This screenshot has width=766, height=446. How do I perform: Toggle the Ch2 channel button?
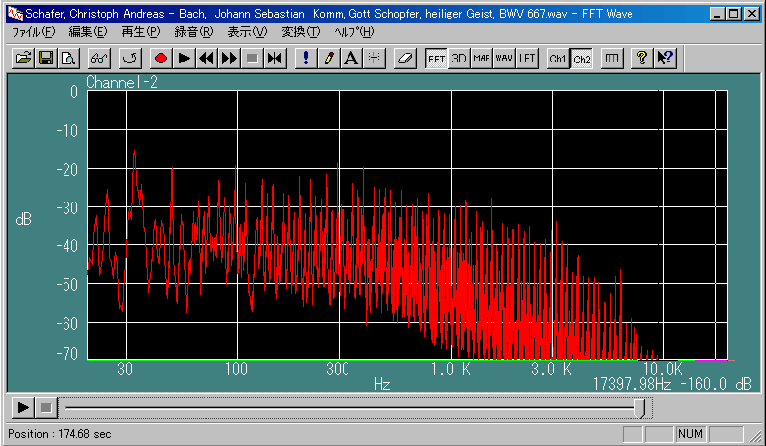(581, 59)
